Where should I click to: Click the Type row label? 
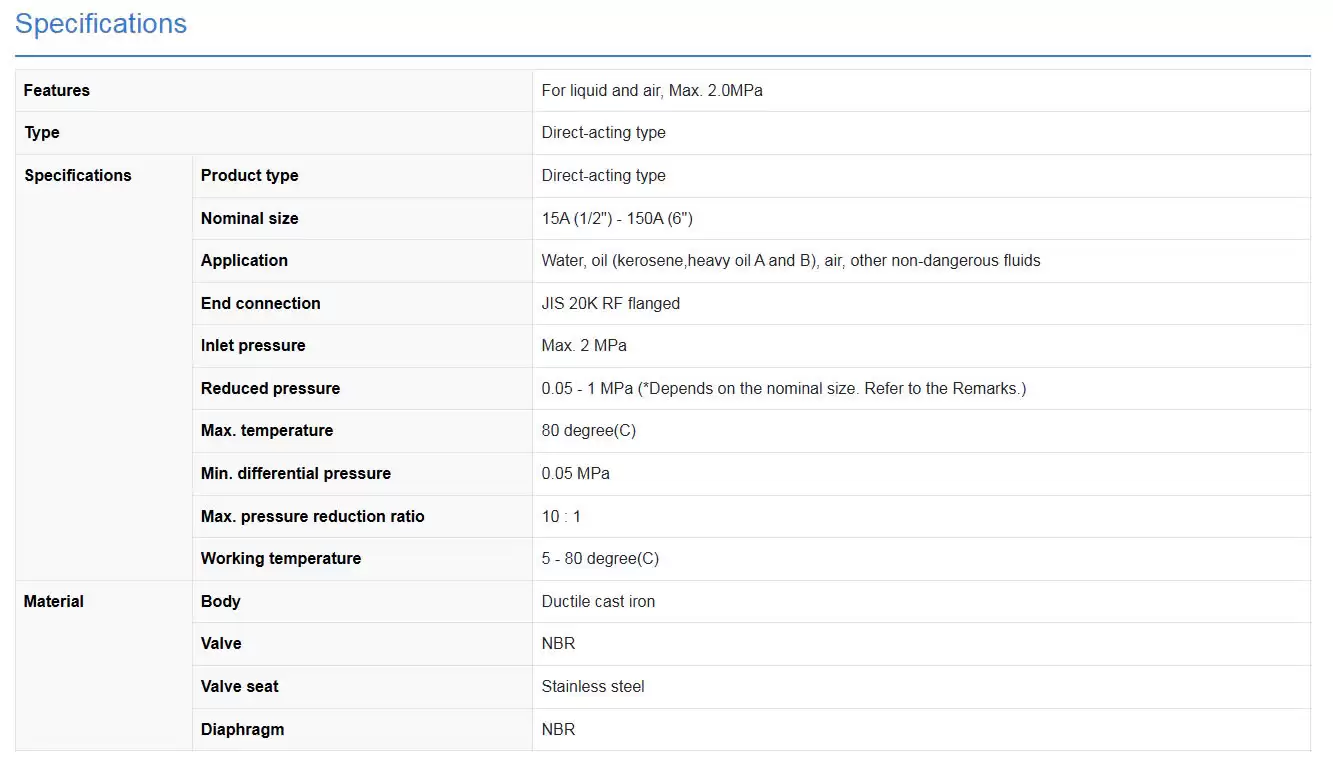(42, 133)
